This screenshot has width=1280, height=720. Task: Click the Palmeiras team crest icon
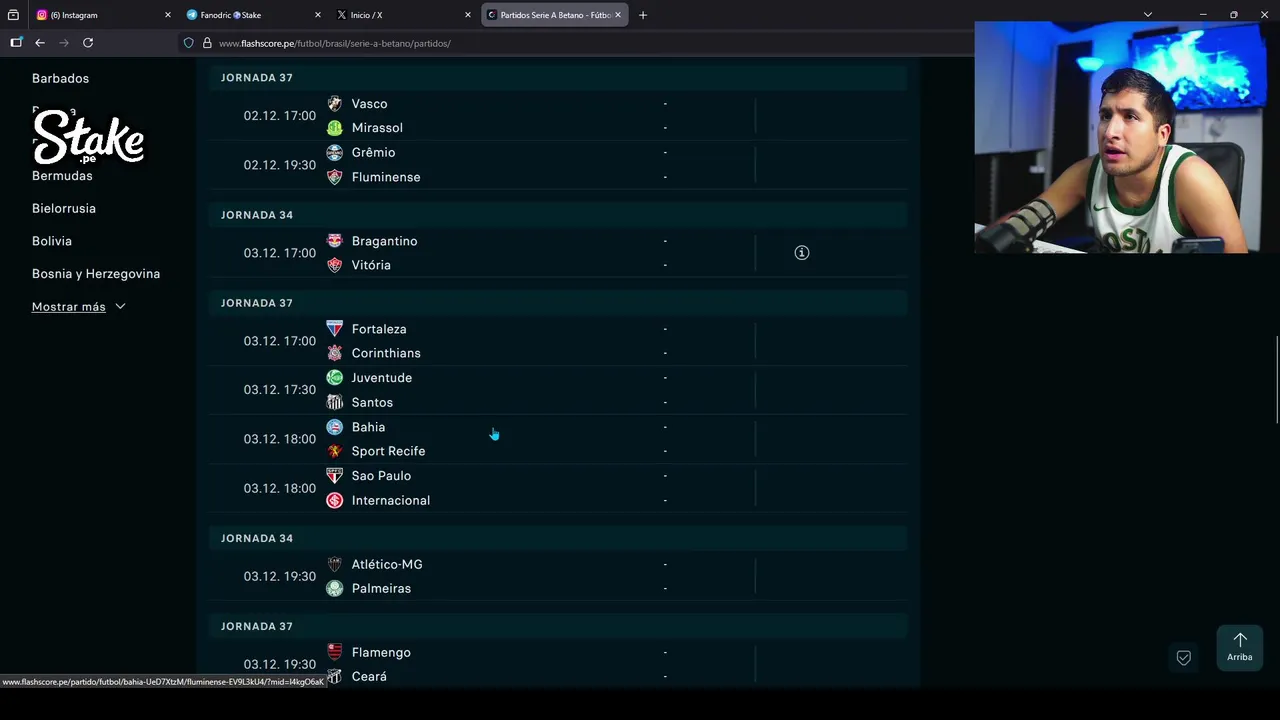pos(335,588)
